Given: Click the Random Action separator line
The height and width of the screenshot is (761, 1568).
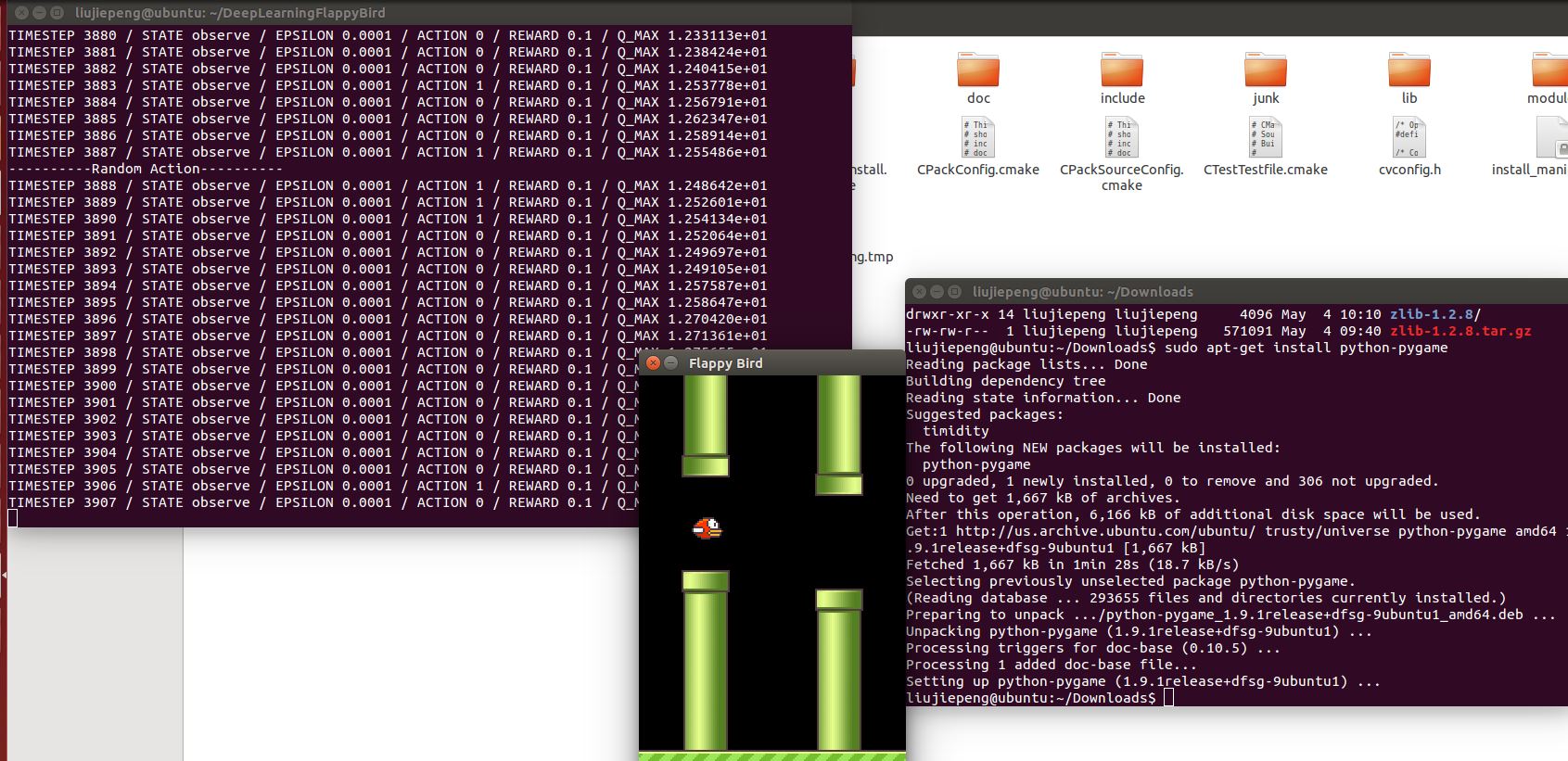Looking at the screenshot, I should pyautogui.click(x=146, y=169).
